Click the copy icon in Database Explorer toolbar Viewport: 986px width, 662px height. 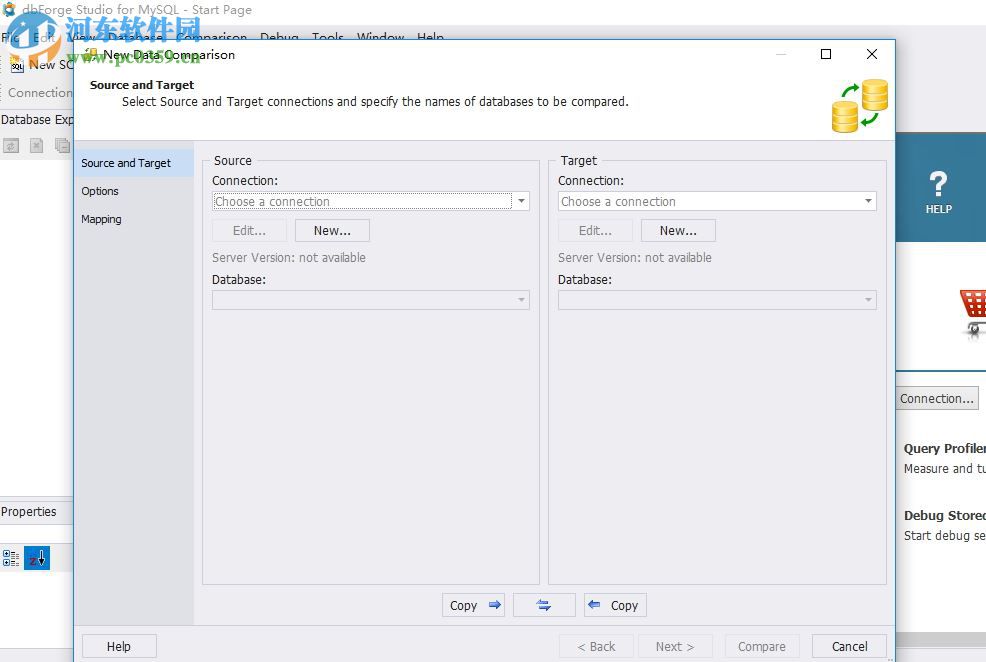pos(62,145)
